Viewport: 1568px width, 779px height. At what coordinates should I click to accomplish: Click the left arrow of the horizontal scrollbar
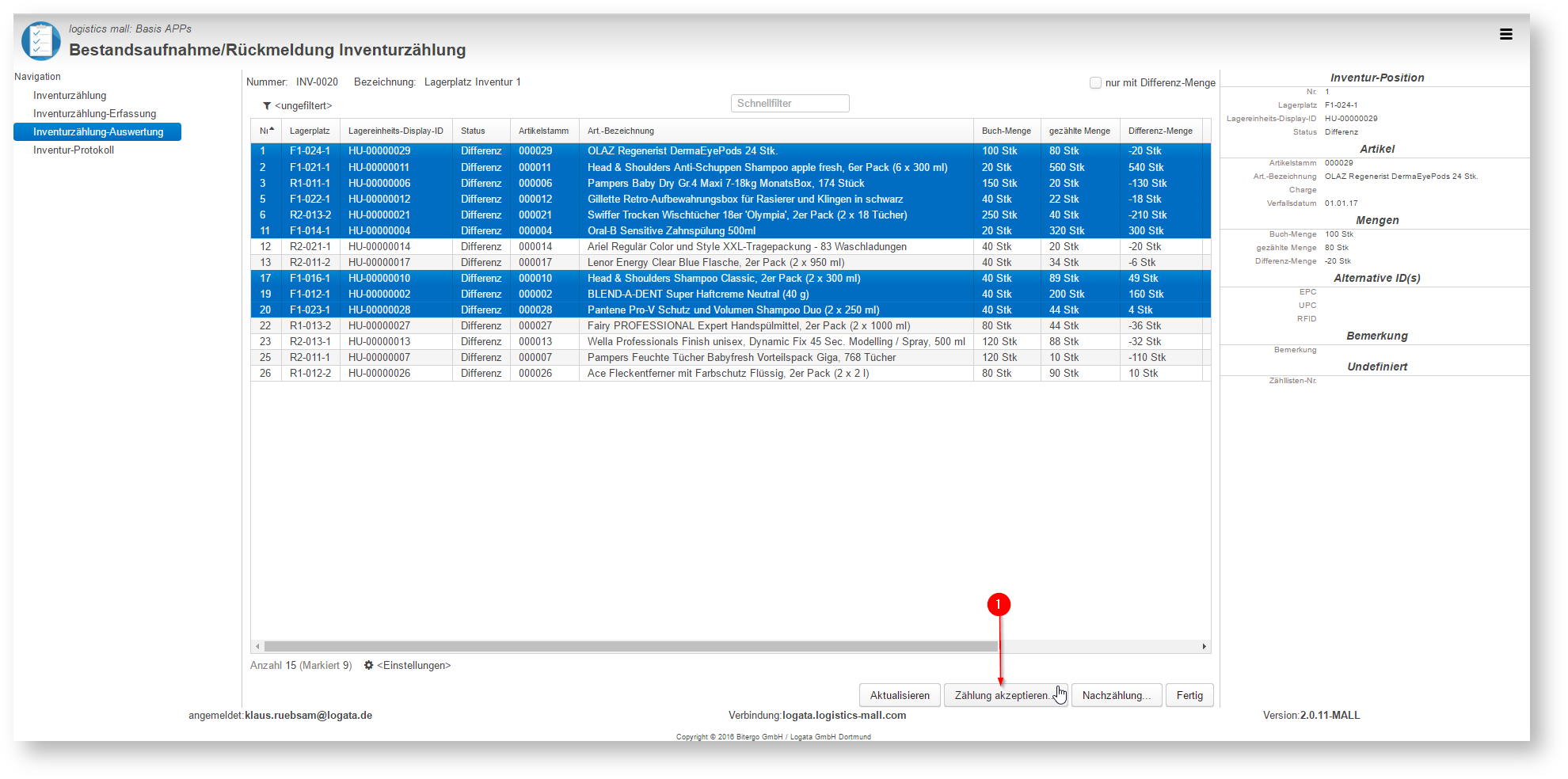click(x=257, y=647)
